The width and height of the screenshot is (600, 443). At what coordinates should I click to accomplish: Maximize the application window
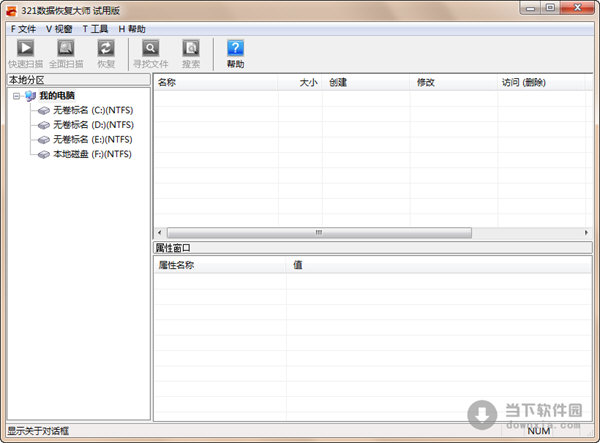tap(550, 8)
